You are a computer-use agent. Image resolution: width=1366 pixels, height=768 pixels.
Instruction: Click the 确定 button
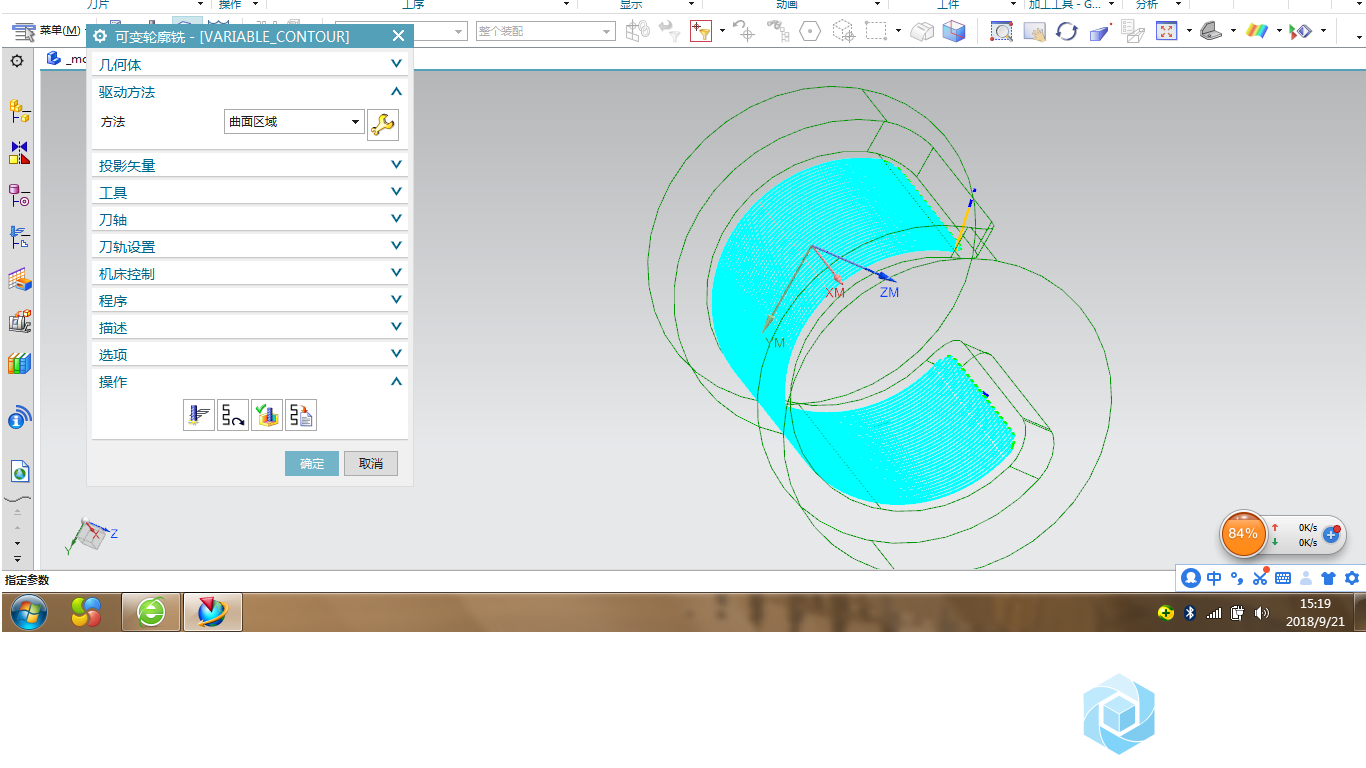(x=312, y=464)
